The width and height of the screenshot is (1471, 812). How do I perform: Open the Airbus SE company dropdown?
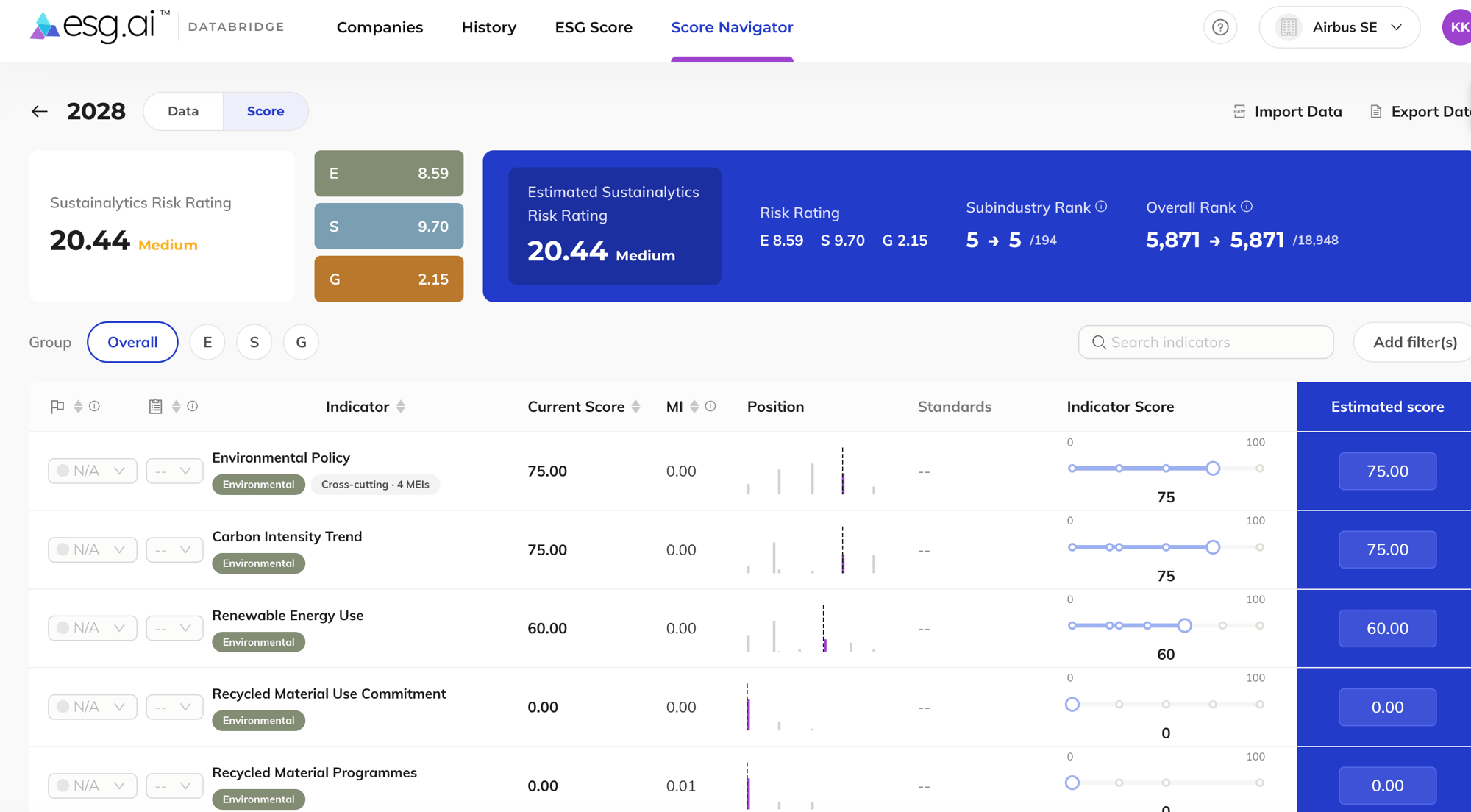tap(1339, 27)
